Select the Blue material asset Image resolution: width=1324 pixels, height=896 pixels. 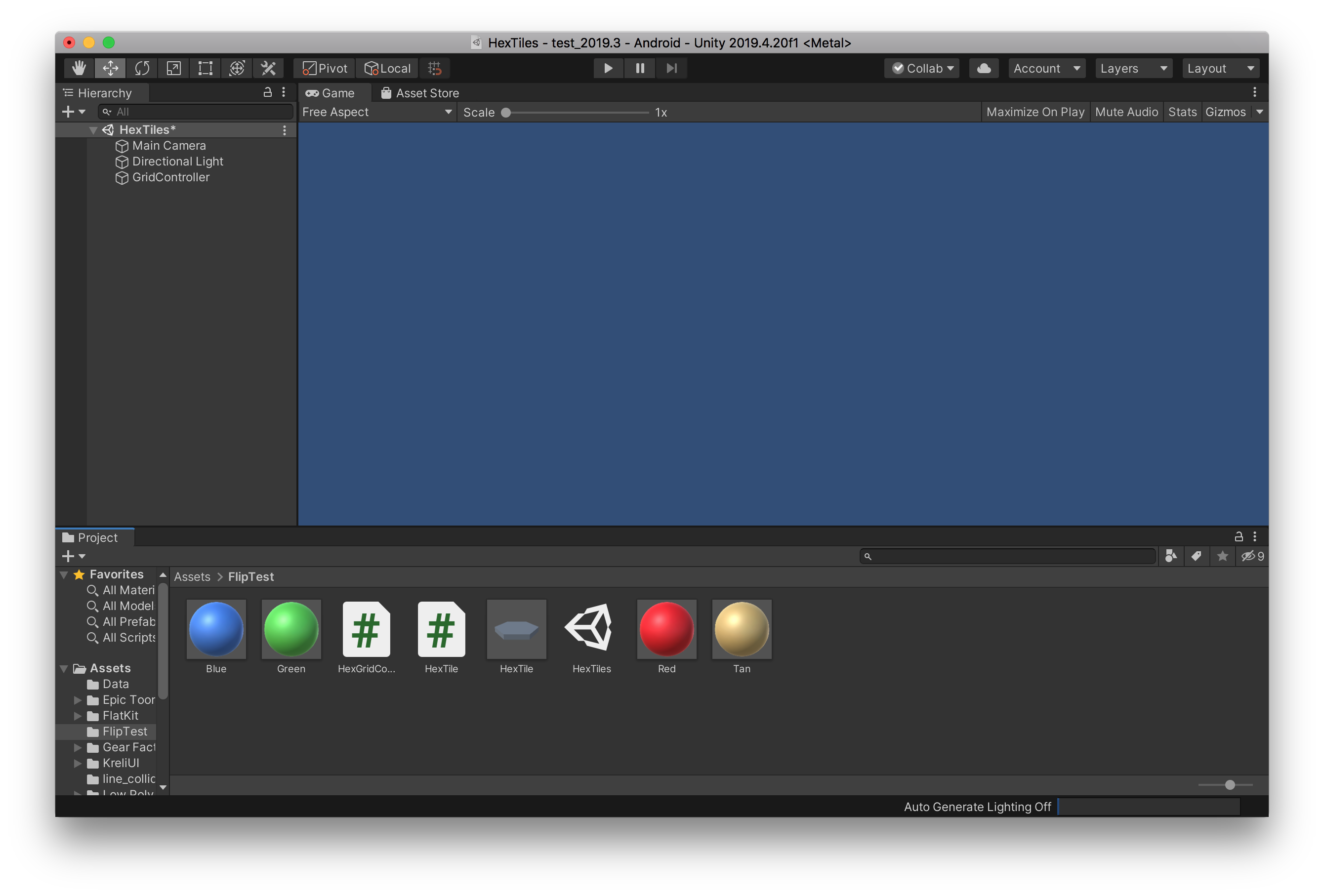(216, 637)
